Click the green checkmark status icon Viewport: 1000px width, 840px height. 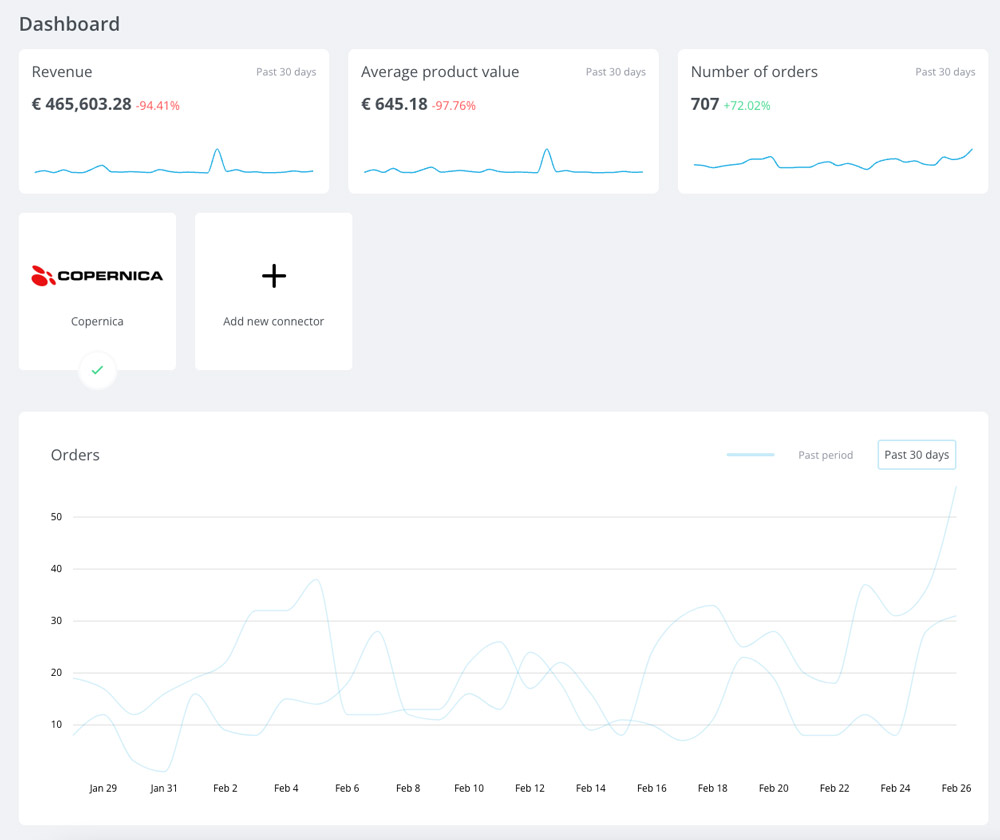[x=97, y=370]
